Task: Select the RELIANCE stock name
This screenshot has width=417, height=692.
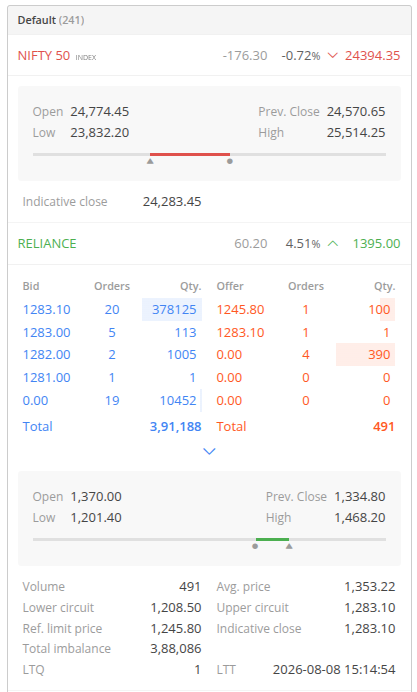Action: click(47, 244)
